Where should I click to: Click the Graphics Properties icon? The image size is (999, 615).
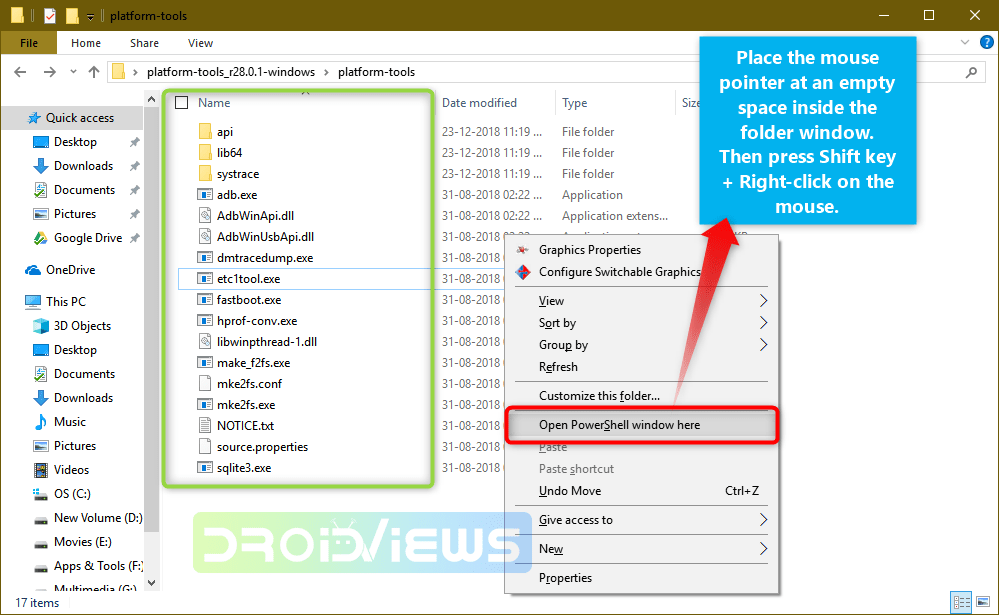click(523, 250)
